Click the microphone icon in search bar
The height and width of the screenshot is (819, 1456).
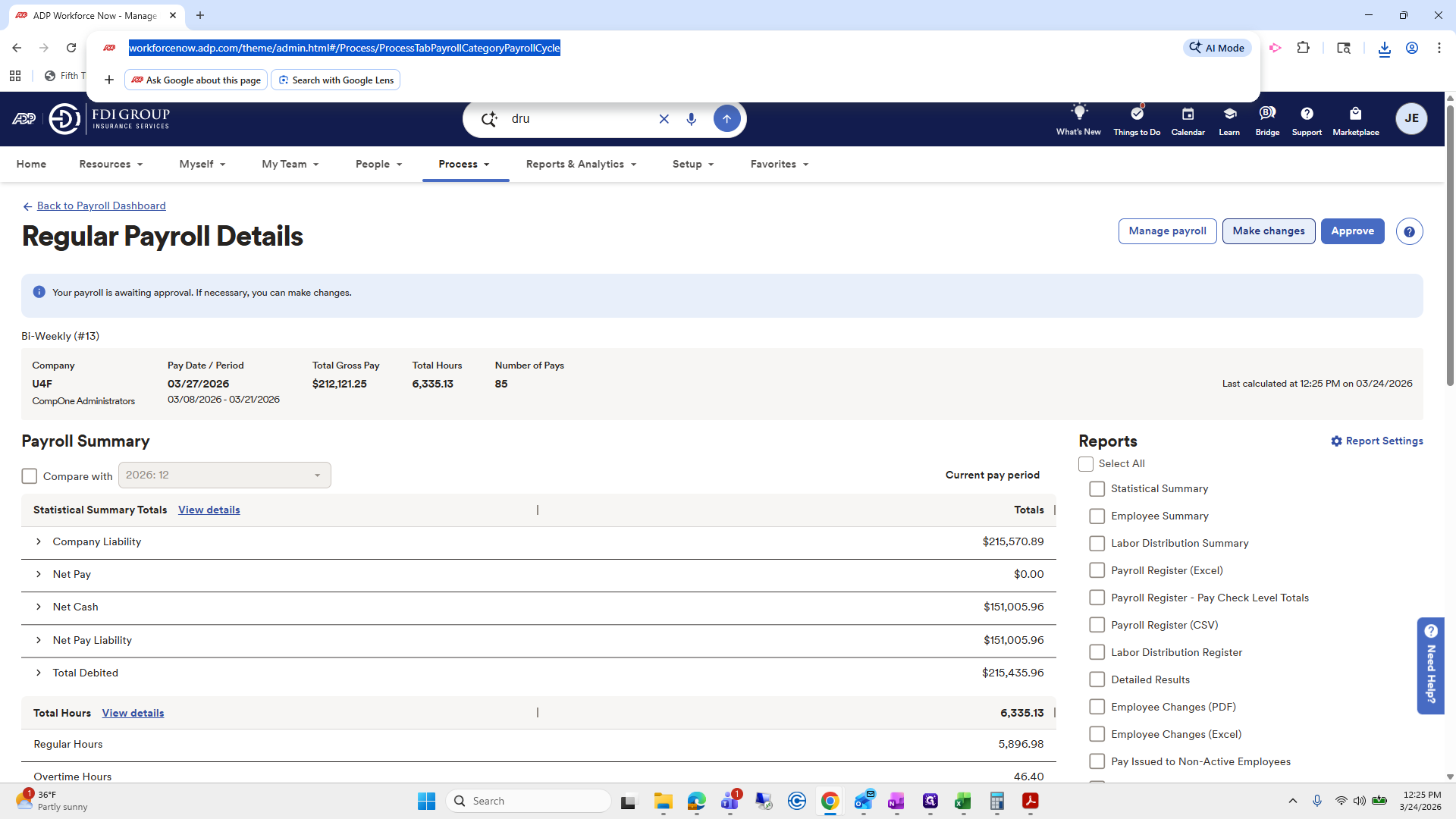[691, 119]
